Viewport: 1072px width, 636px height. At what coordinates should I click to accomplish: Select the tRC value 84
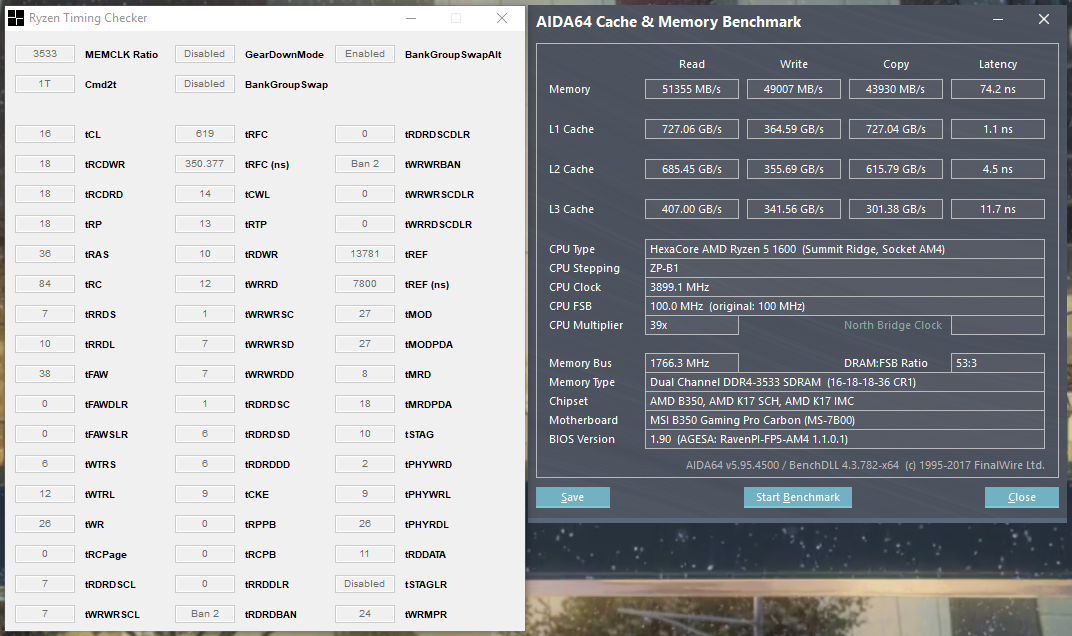tap(45, 284)
